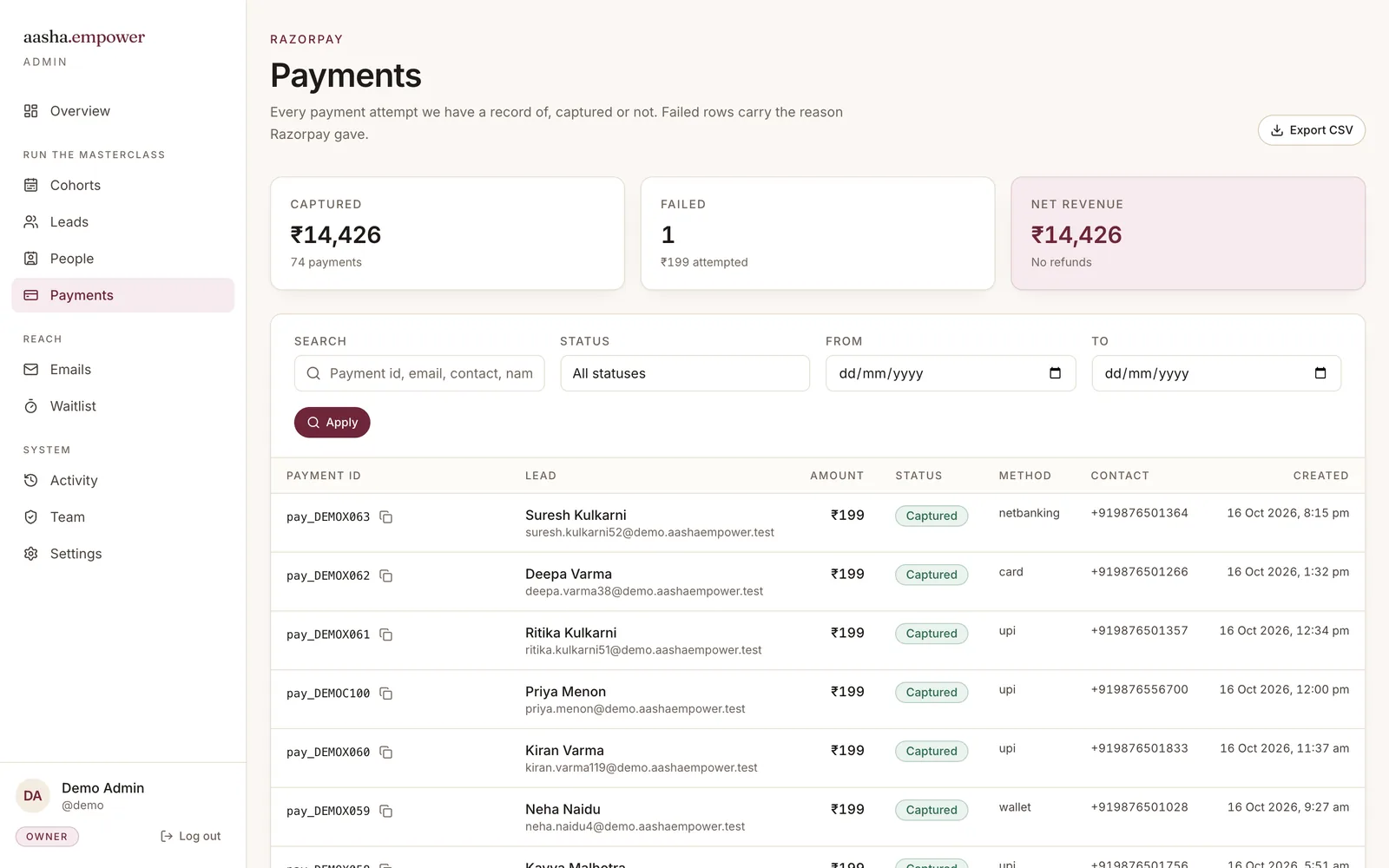
Task: Click contact number +919876501833
Action: coord(1139,748)
